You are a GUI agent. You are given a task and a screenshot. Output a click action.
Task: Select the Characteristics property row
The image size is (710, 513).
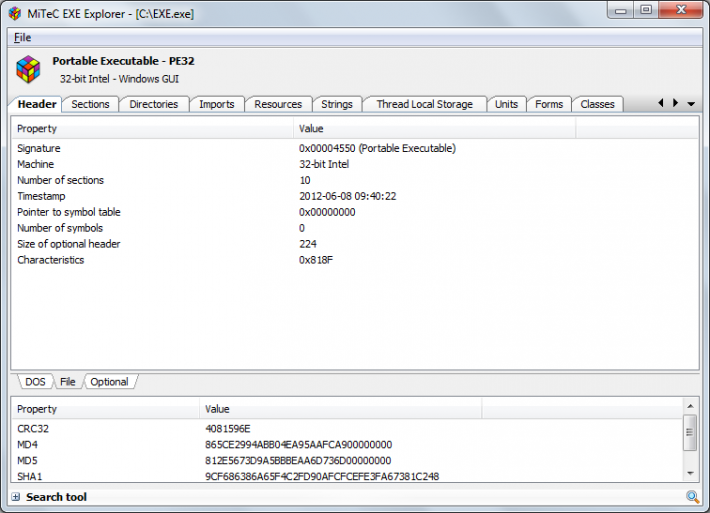coord(355,260)
